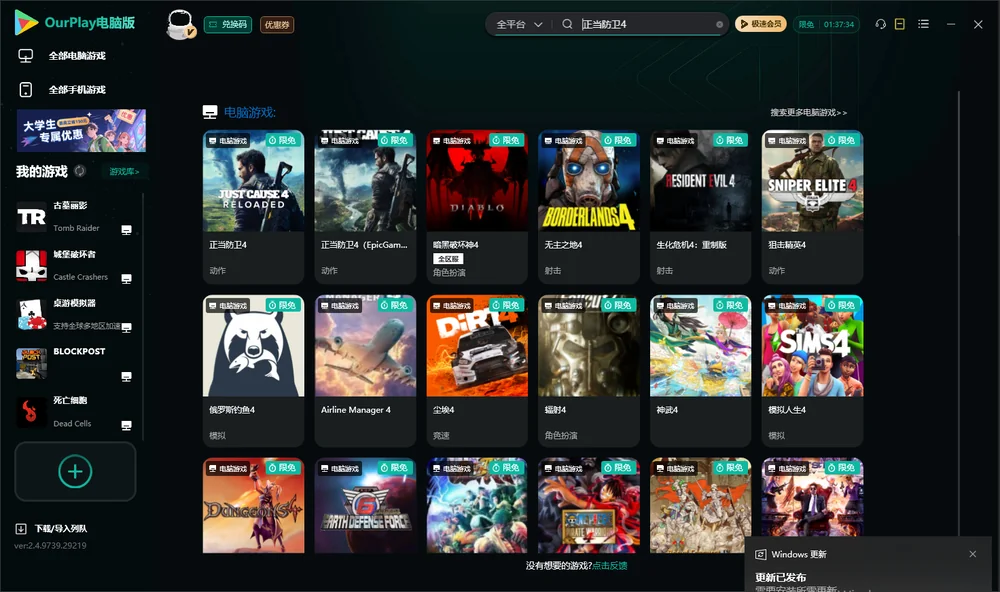
Task: Click the 下载/导入列表 download icon
Action: (x=21, y=529)
